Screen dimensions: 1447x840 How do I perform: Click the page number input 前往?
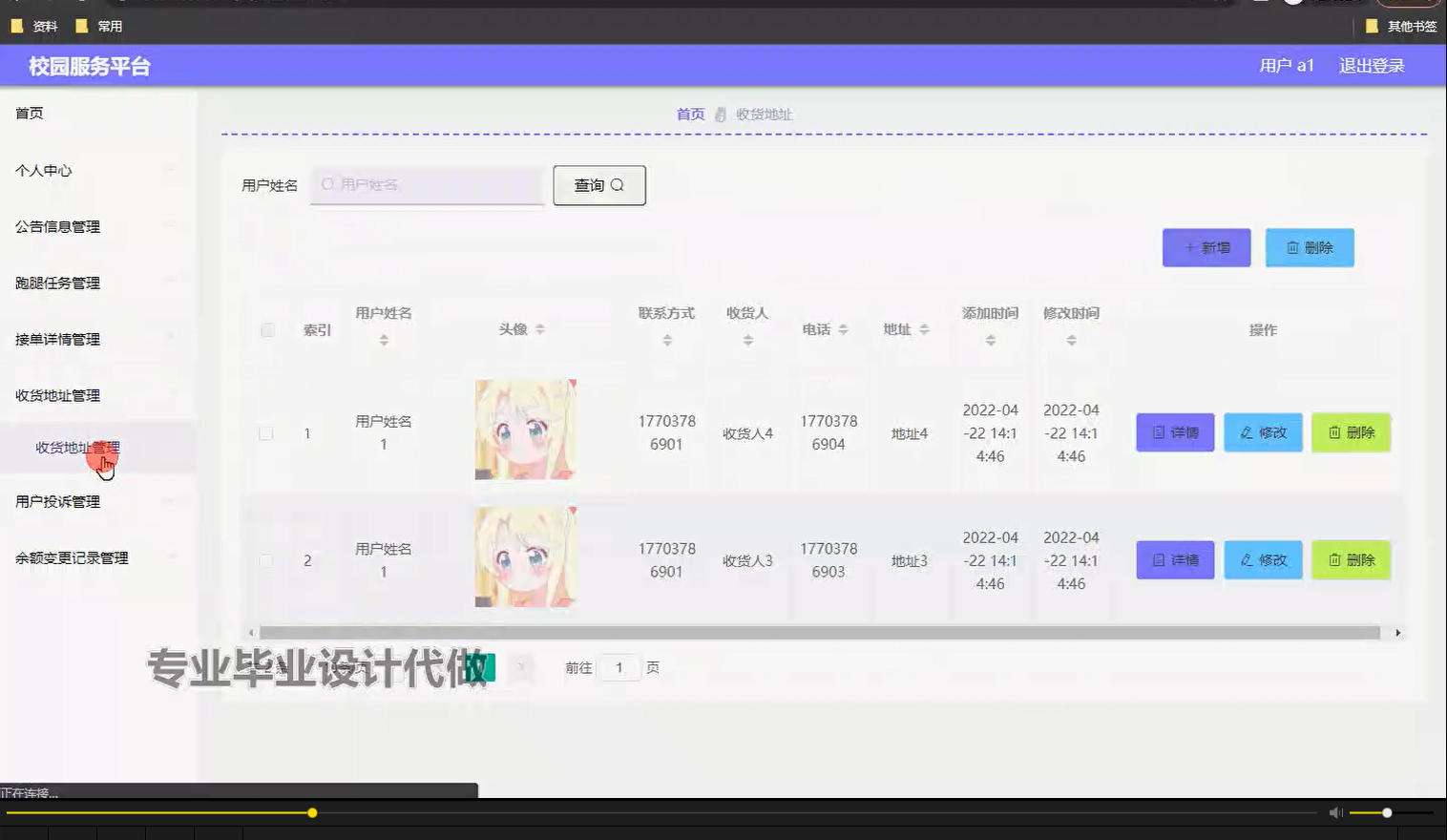pyautogui.click(x=619, y=667)
